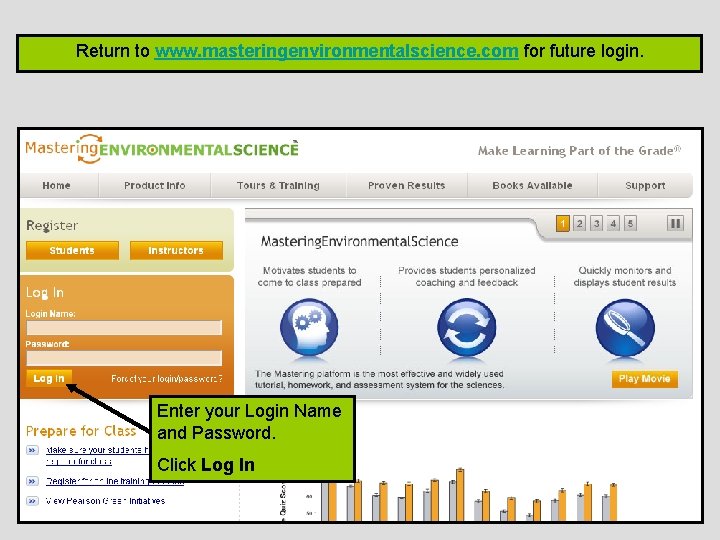Click the Play Movie button
720x540 pixels.
645,379
